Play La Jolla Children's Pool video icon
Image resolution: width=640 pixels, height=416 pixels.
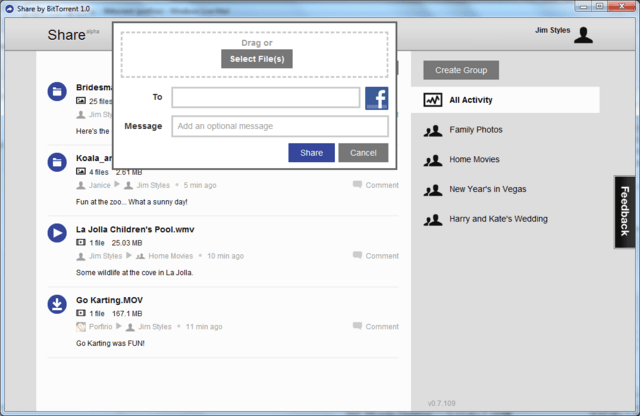[x=57, y=233]
